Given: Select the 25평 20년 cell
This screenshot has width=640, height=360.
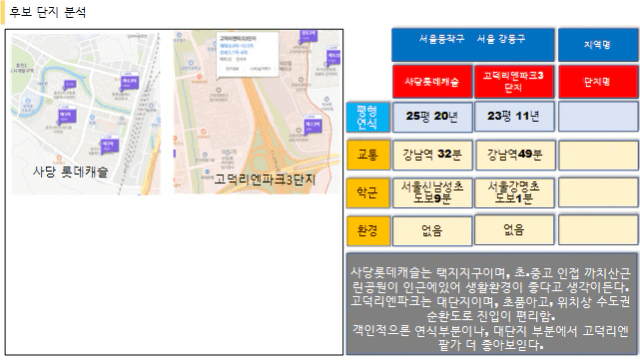Looking at the screenshot, I should point(432,117).
